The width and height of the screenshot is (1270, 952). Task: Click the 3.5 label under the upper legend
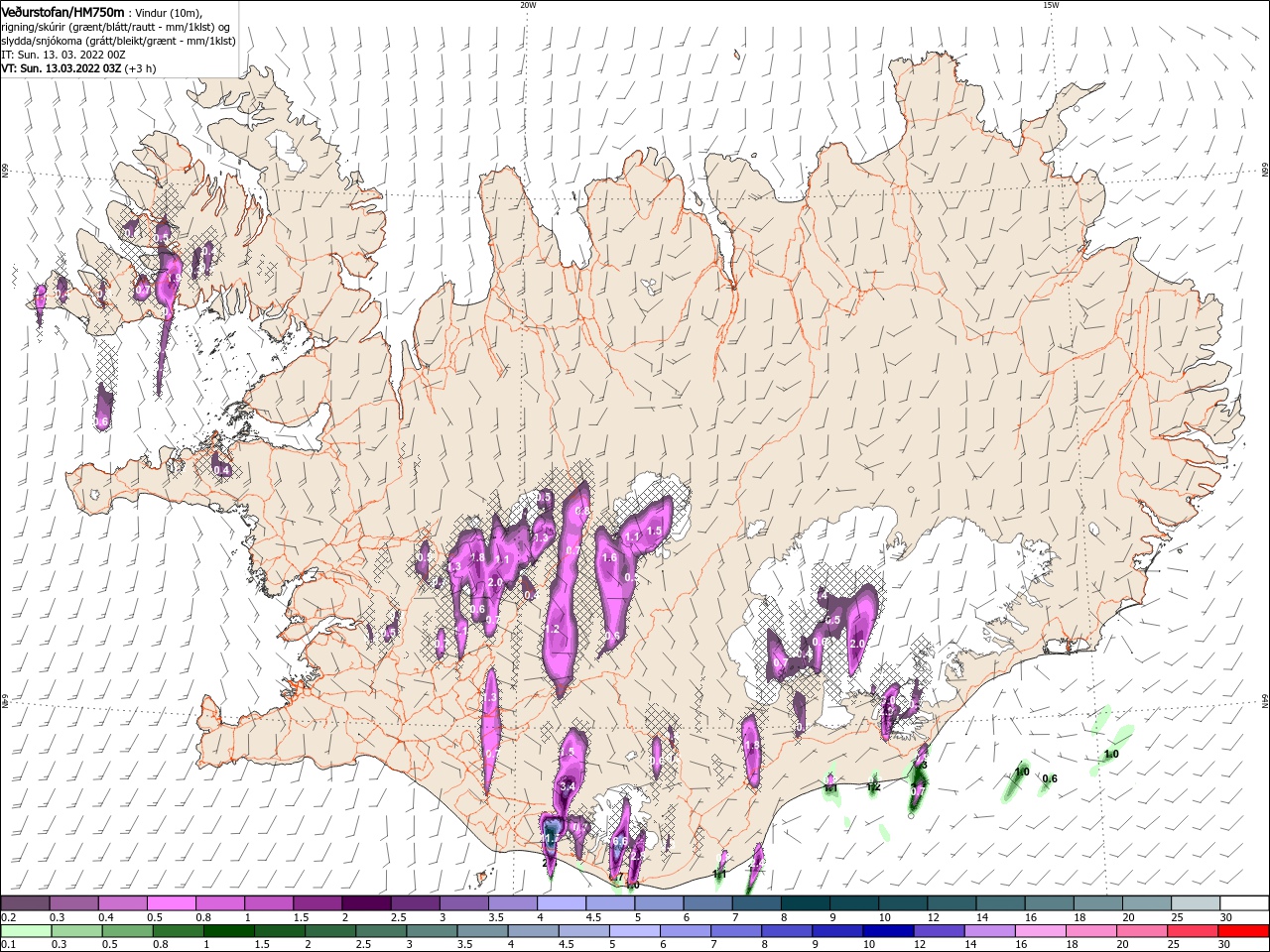click(494, 917)
